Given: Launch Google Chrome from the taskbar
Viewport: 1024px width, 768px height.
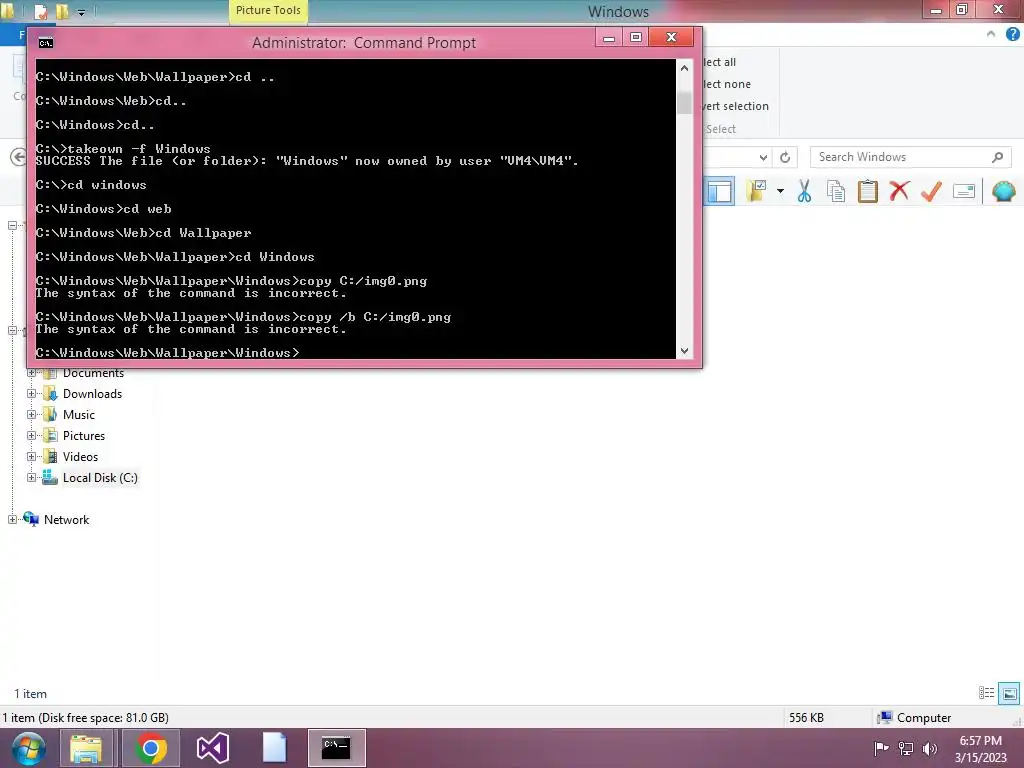Looking at the screenshot, I should (150, 748).
